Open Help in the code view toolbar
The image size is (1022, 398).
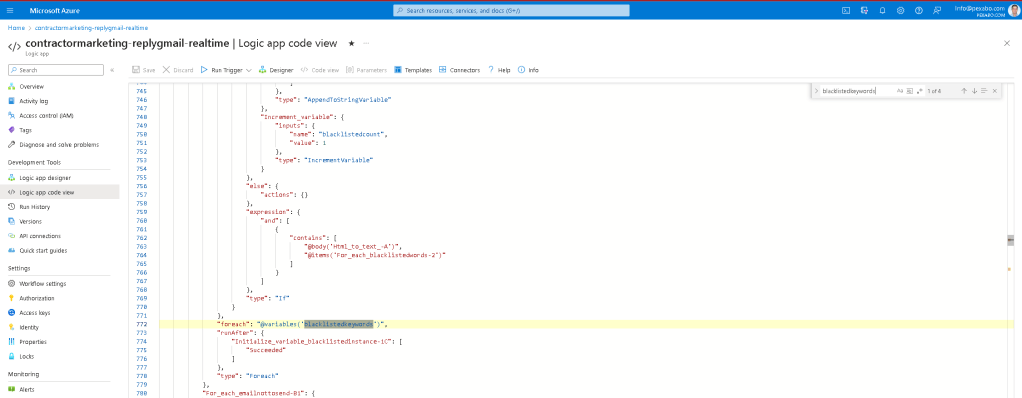[499, 70]
